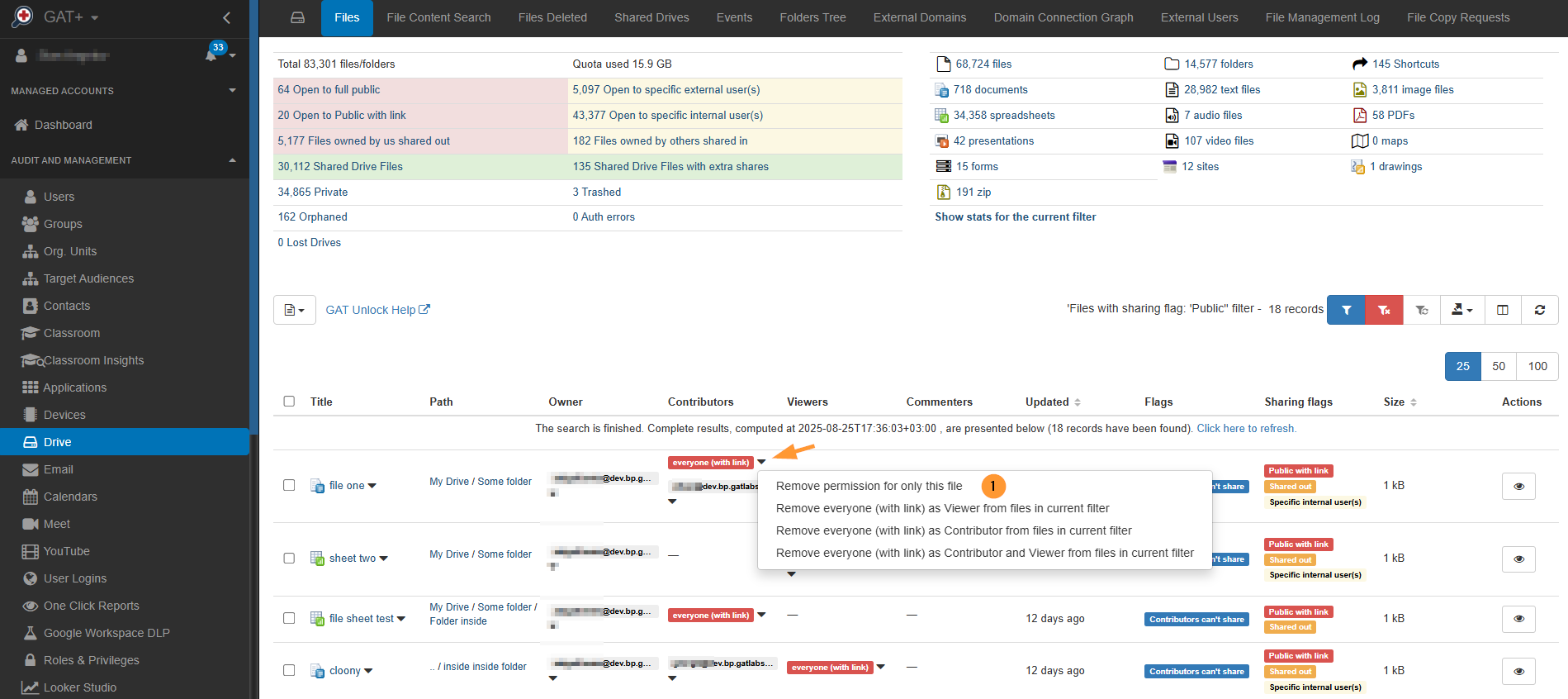This screenshot has height=699, width=1568.
Task: Click Show stats for the current filter
Action: pyautogui.click(x=1015, y=216)
